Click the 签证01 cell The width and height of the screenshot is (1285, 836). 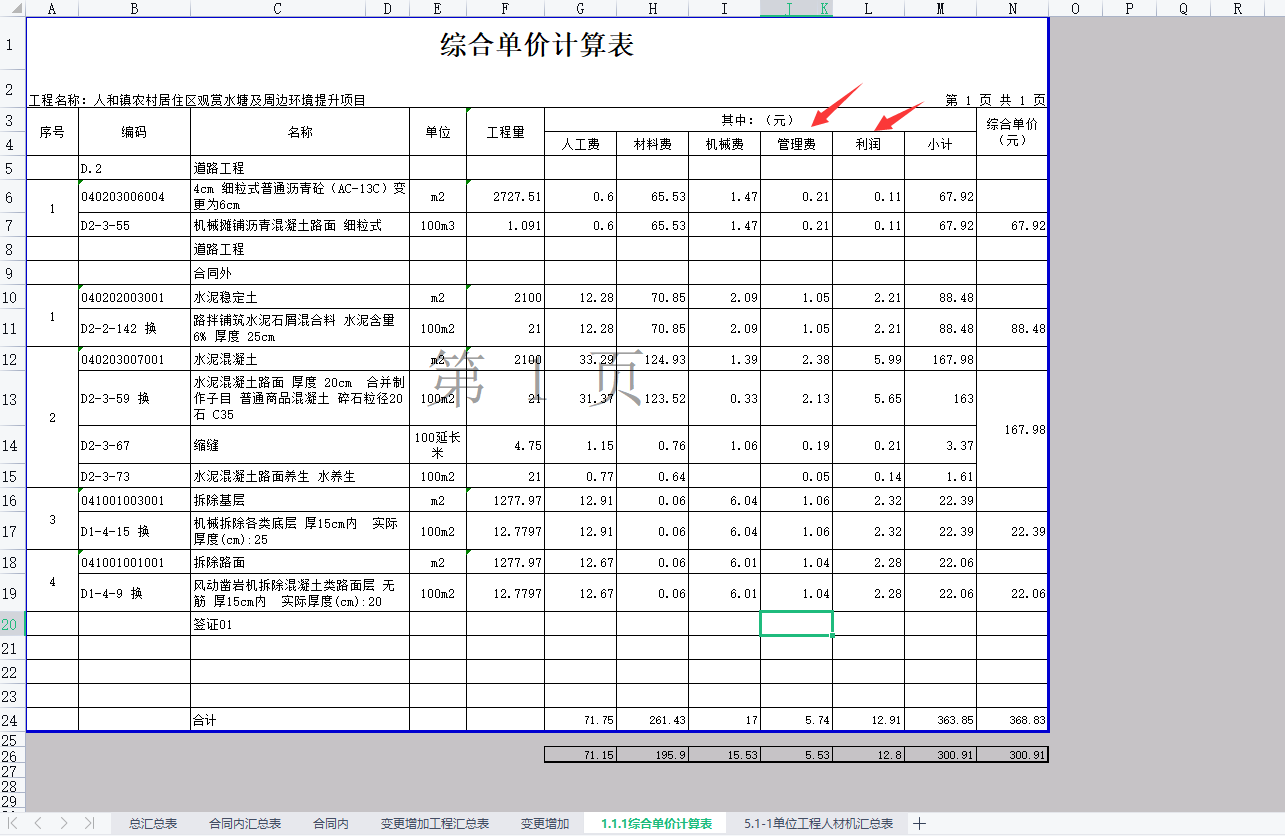299,624
